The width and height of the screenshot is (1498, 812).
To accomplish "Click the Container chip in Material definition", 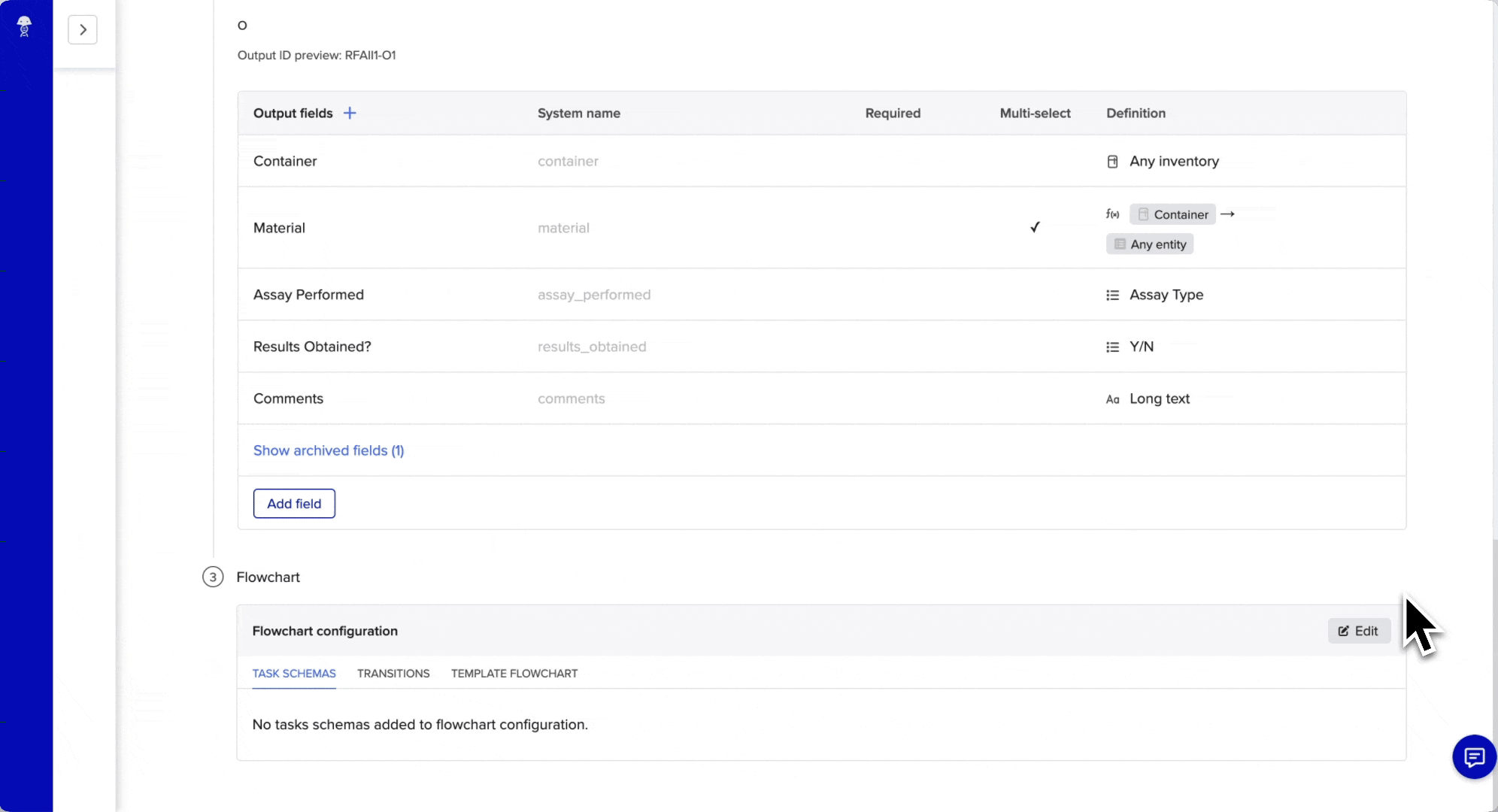I will 1172,214.
